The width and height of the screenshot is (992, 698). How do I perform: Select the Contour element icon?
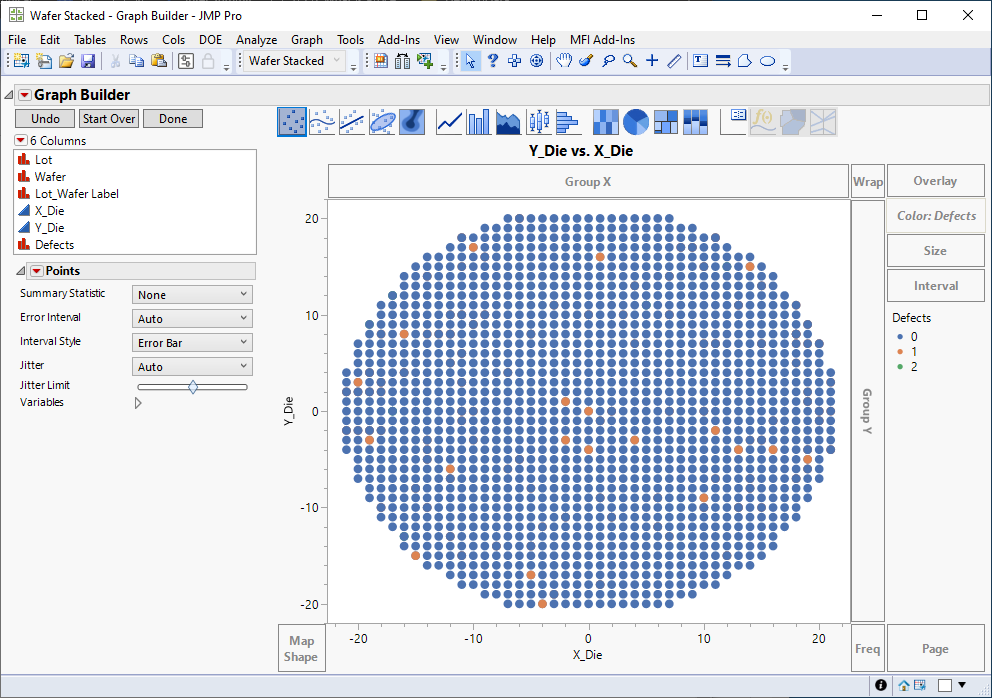(x=412, y=122)
